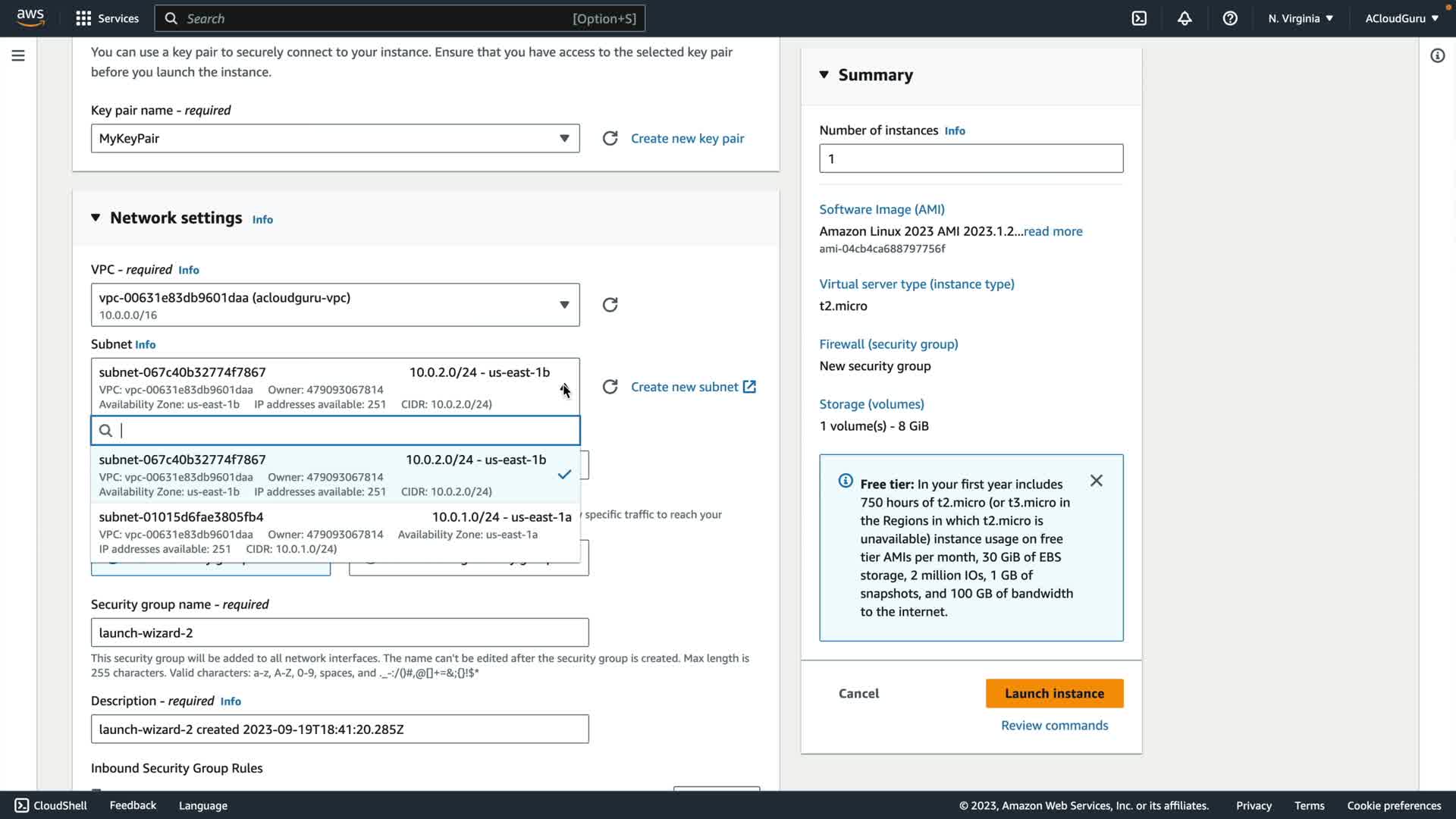Open AWS CloudShell icon in top bar
The image size is (1456, 819).
pos(1139,18)
